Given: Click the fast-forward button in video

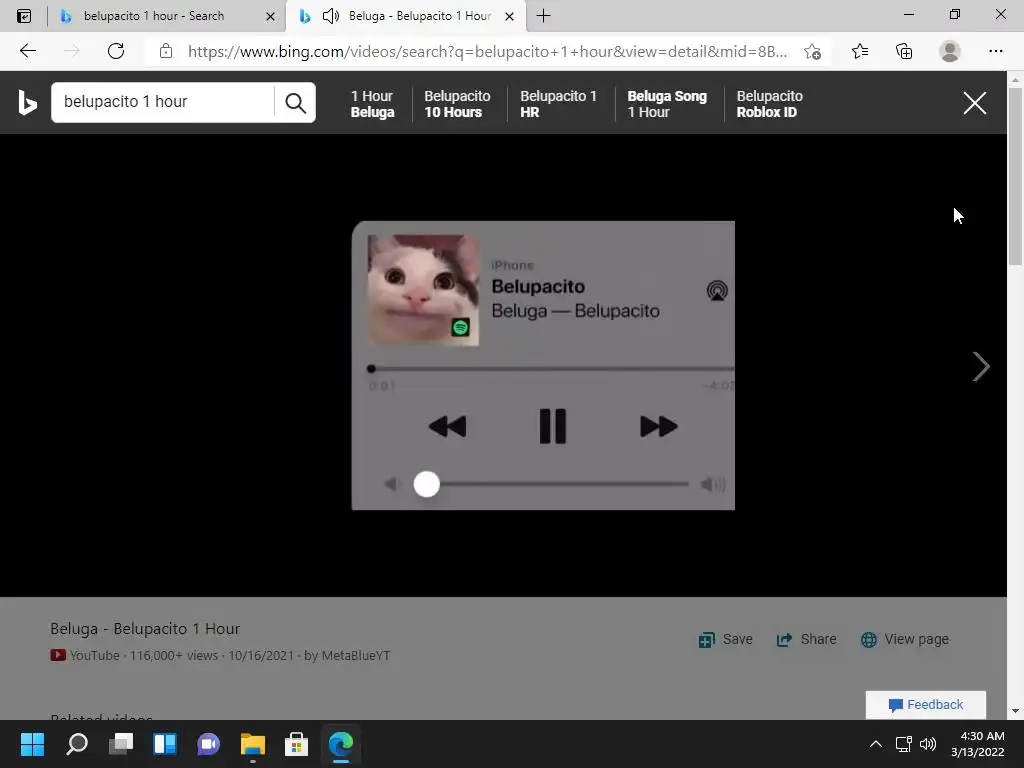Looking at the screenshot, I should click(658, 426).
